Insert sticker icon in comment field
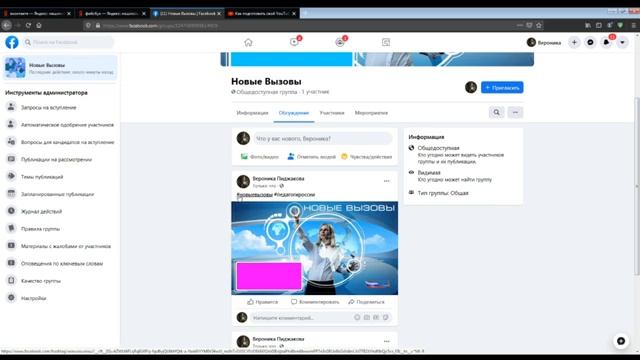This screenshot has width=640, height=360. (x=385, y=317)
